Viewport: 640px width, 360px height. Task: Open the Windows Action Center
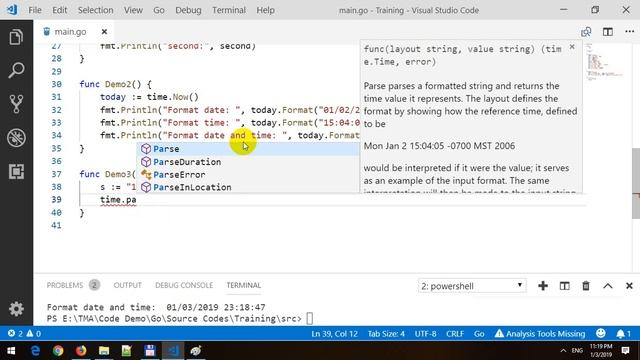pyautogui.click(x=625, y=351)
